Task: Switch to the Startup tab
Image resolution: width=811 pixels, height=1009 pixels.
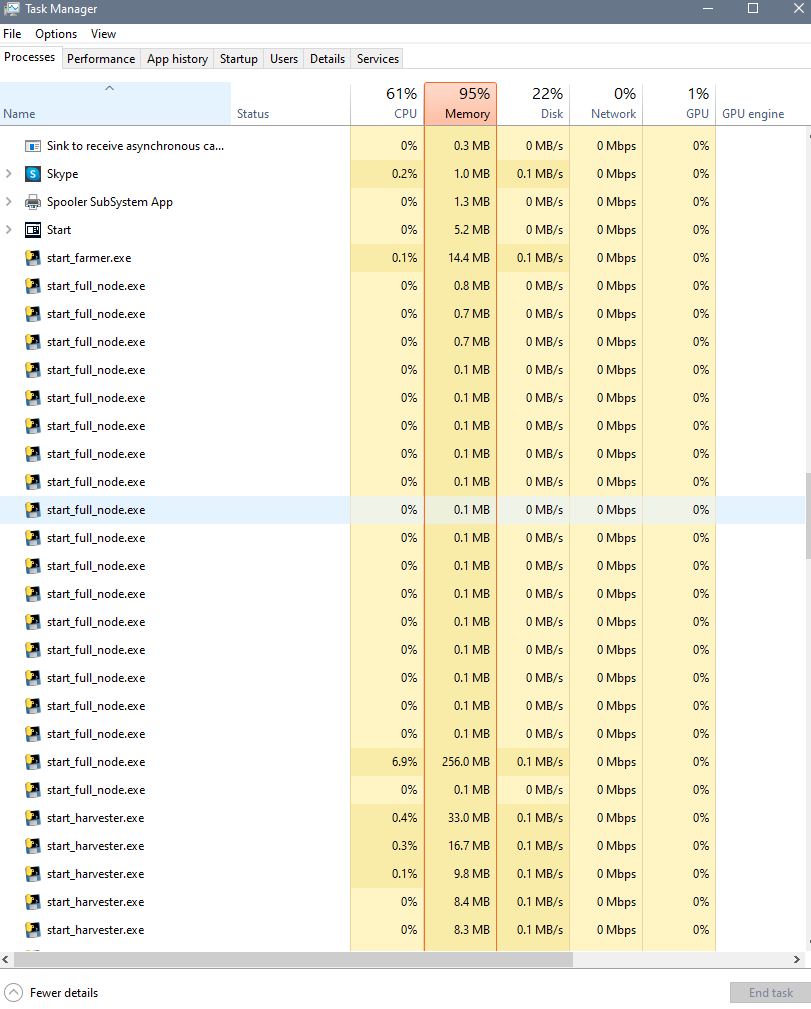Action: point(239,59)
